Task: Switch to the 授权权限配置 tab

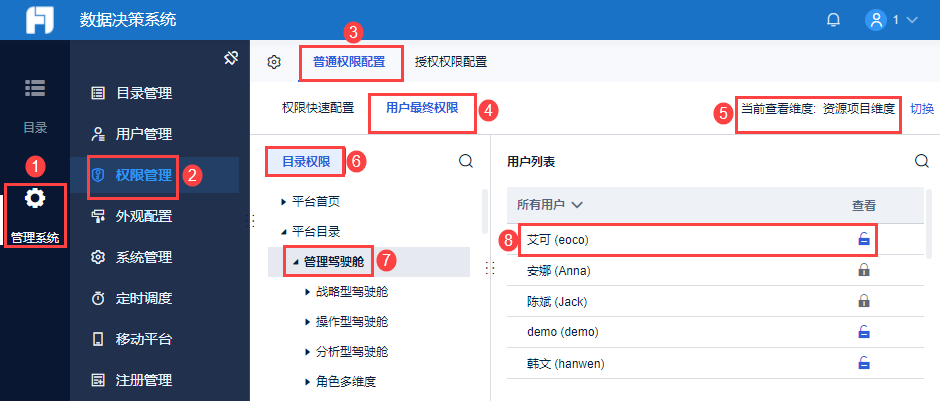Action: 451,62
